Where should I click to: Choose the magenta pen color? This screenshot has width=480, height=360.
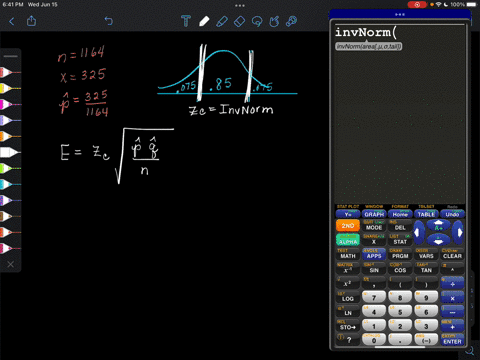pos(10,104)
